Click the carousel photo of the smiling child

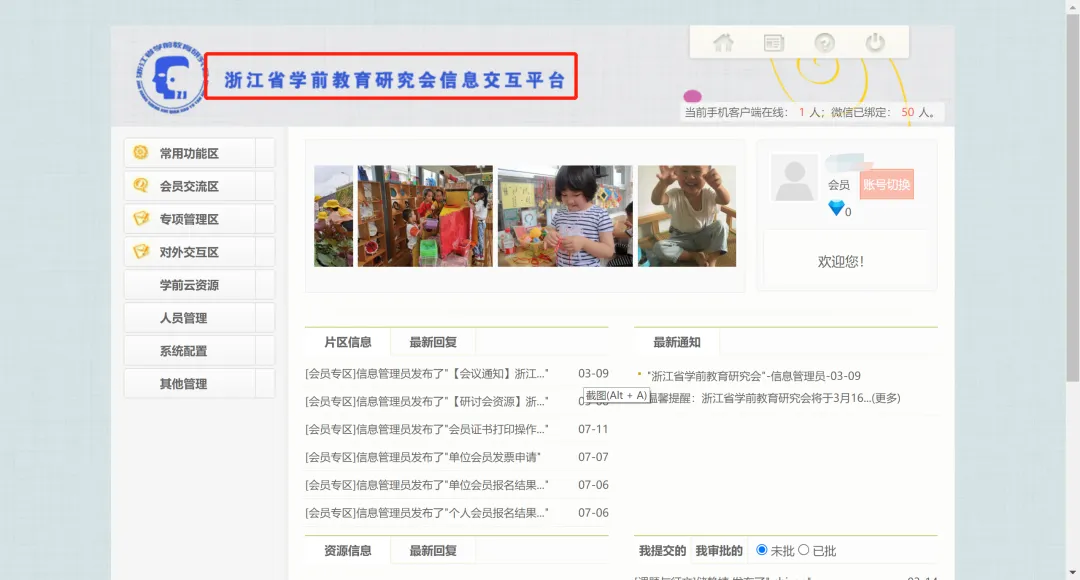[686, 215]
